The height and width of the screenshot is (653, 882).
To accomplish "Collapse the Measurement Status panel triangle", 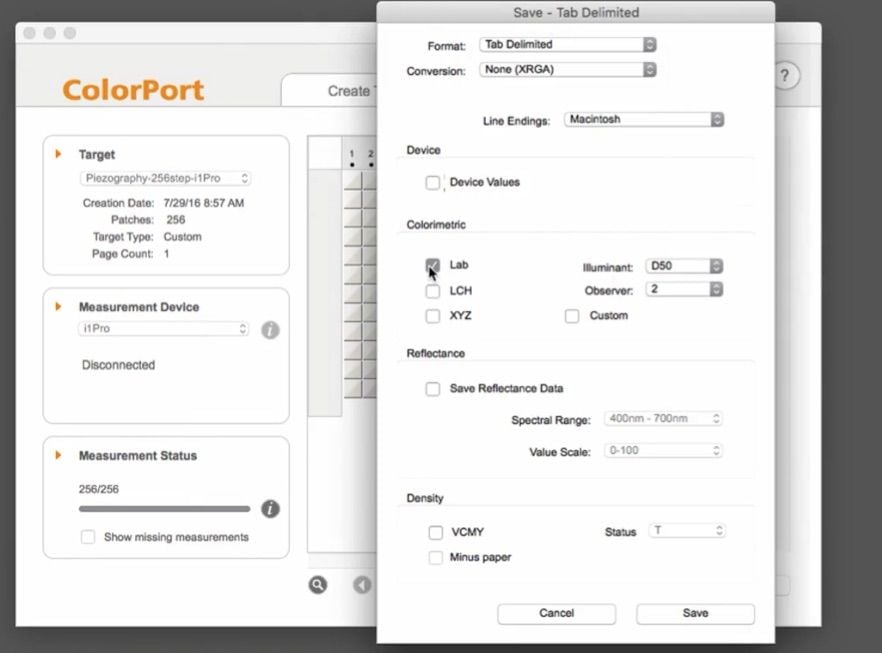I will pyautogui.click(x=59, y=455).
